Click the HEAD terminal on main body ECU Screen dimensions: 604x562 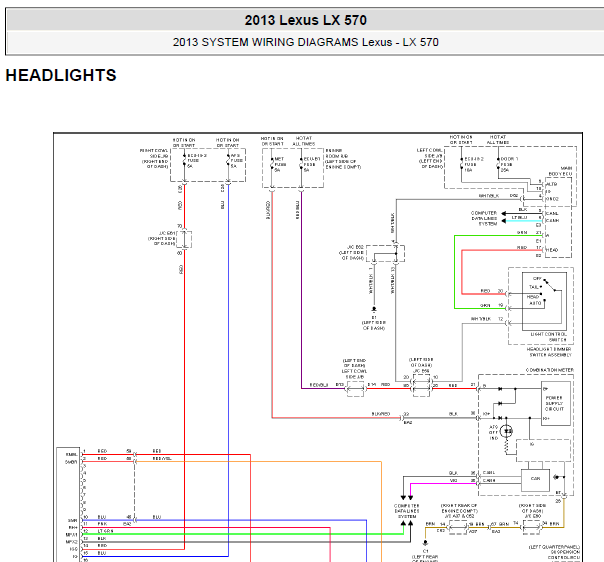[552, 250]
